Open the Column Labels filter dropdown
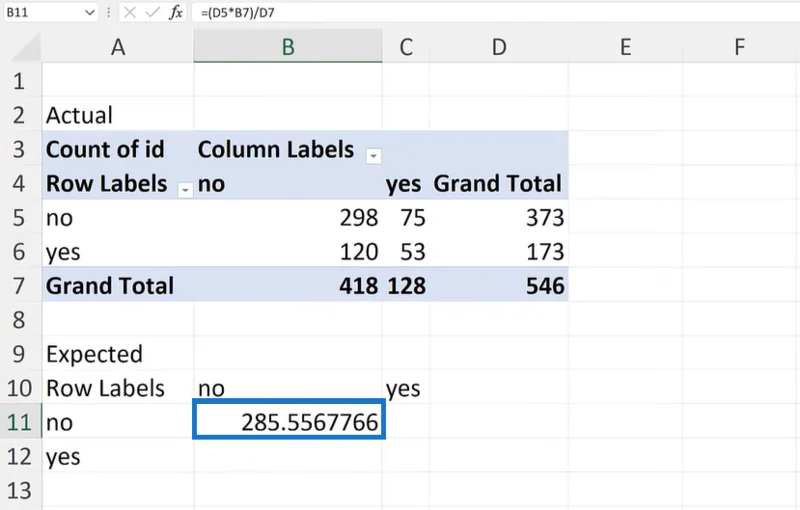The width and height of the screenshot is (800, 510). 373,156
